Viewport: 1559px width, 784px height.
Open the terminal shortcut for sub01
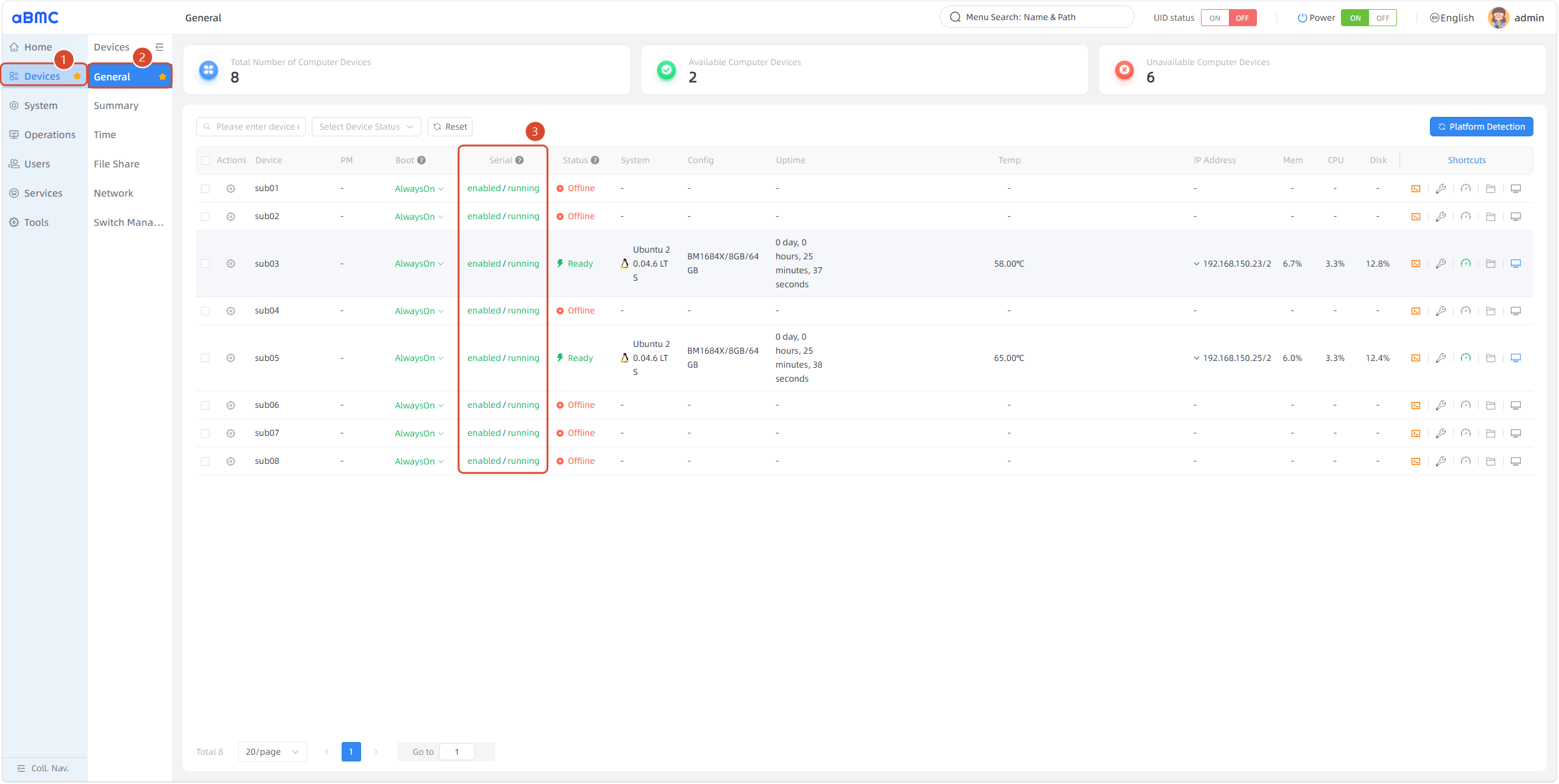tap(1416, 189)
